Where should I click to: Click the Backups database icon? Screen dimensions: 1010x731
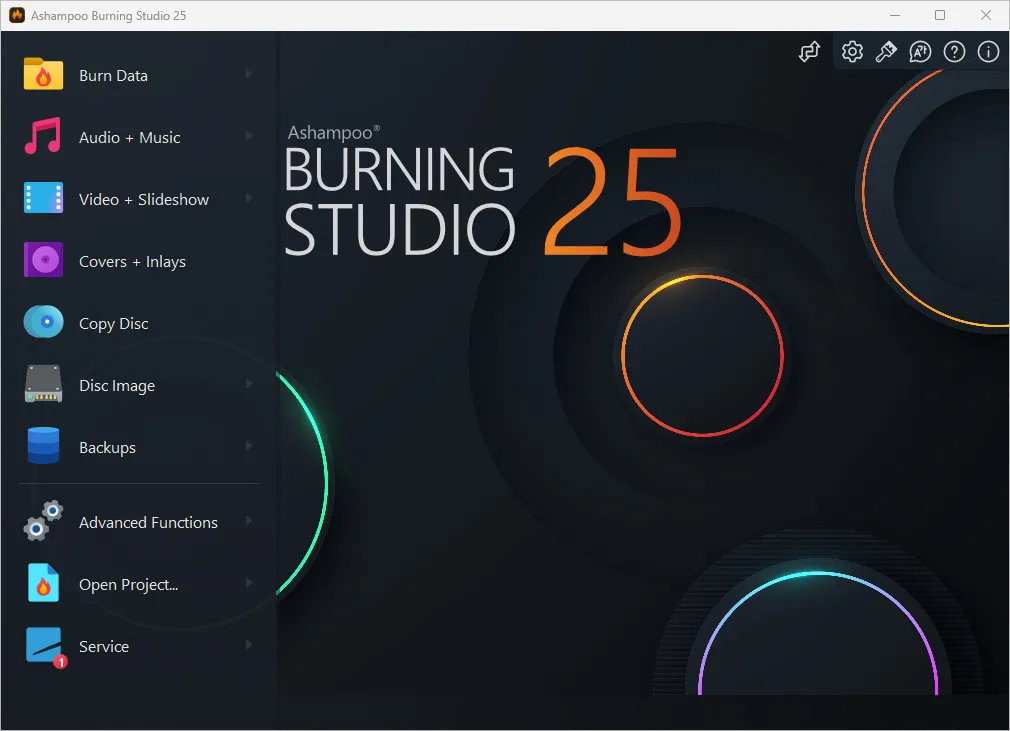(43, 446)
